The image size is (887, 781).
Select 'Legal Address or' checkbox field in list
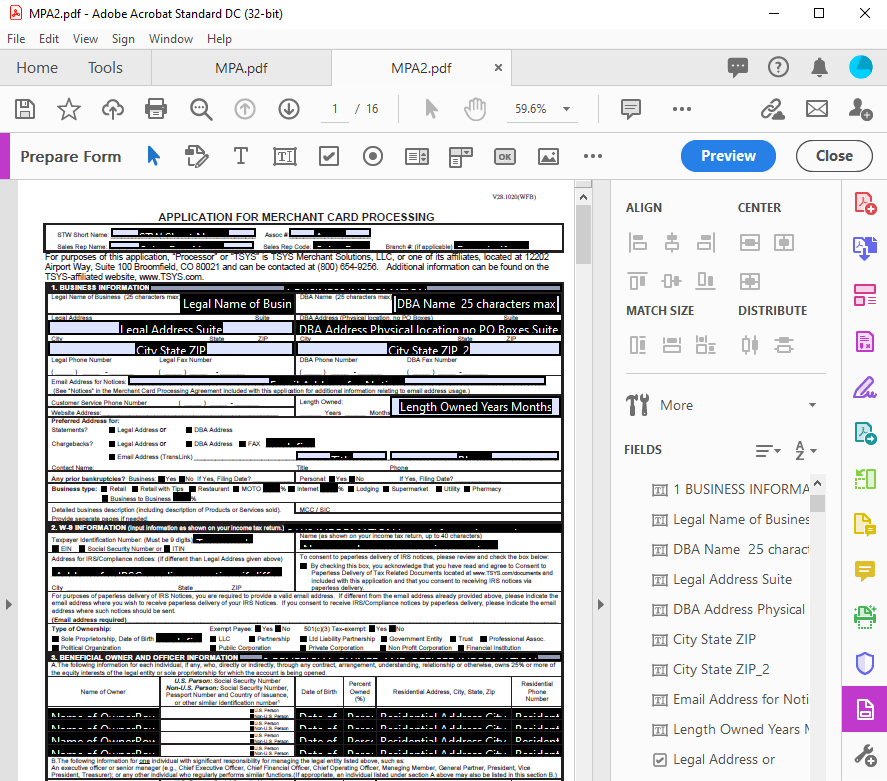coord(724,760)
